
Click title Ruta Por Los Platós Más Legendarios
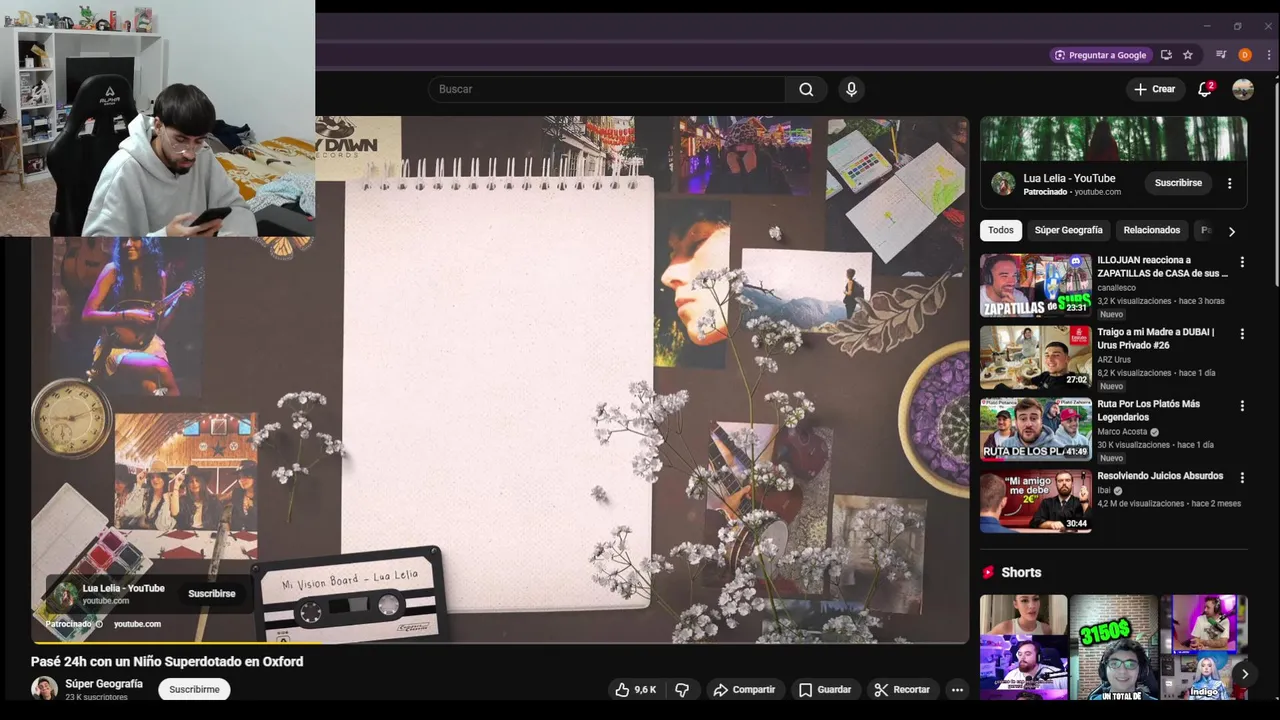(1148, 410)
